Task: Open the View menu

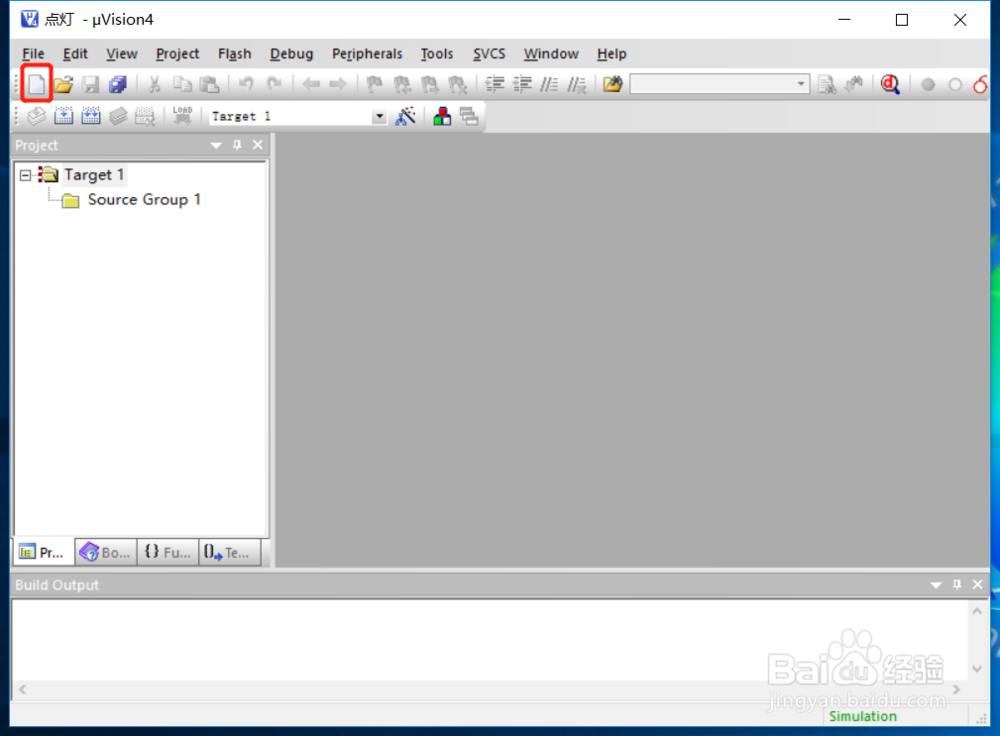Action: 122,54
